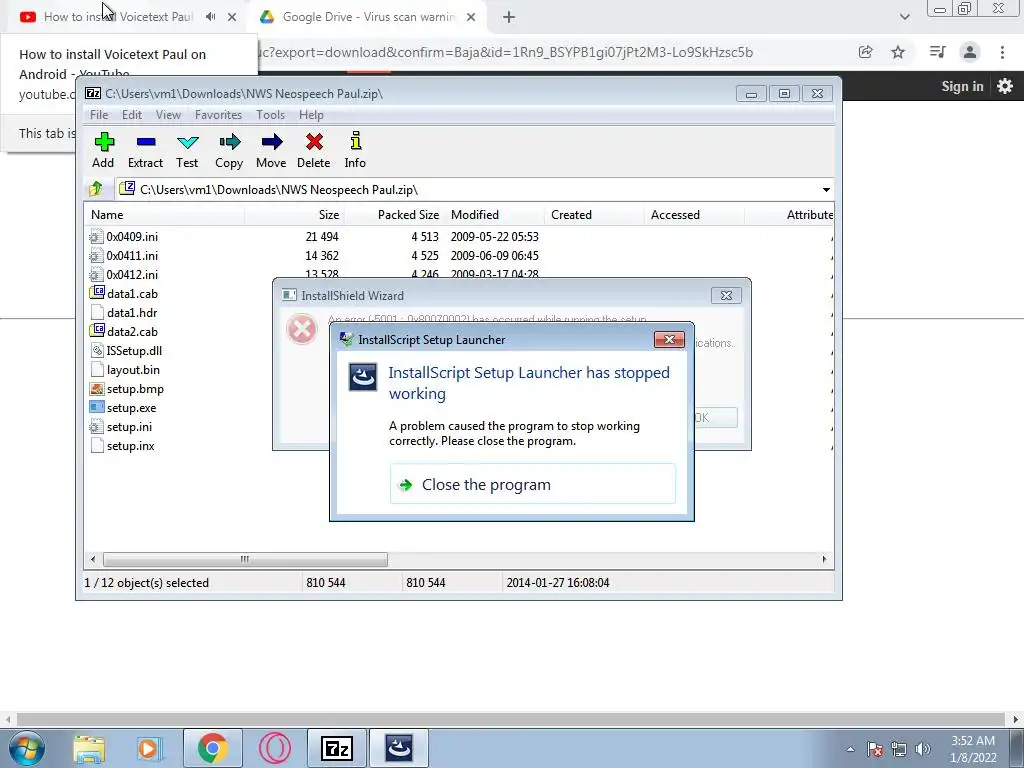Click the Add button in 7-Zip toolbar
1024x768 pixels.
click(103, 151)
